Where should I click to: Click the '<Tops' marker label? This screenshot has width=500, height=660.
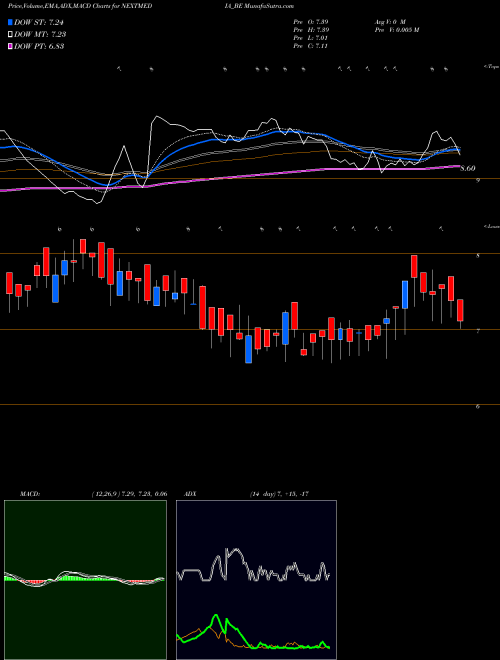(x=492, y=67)
